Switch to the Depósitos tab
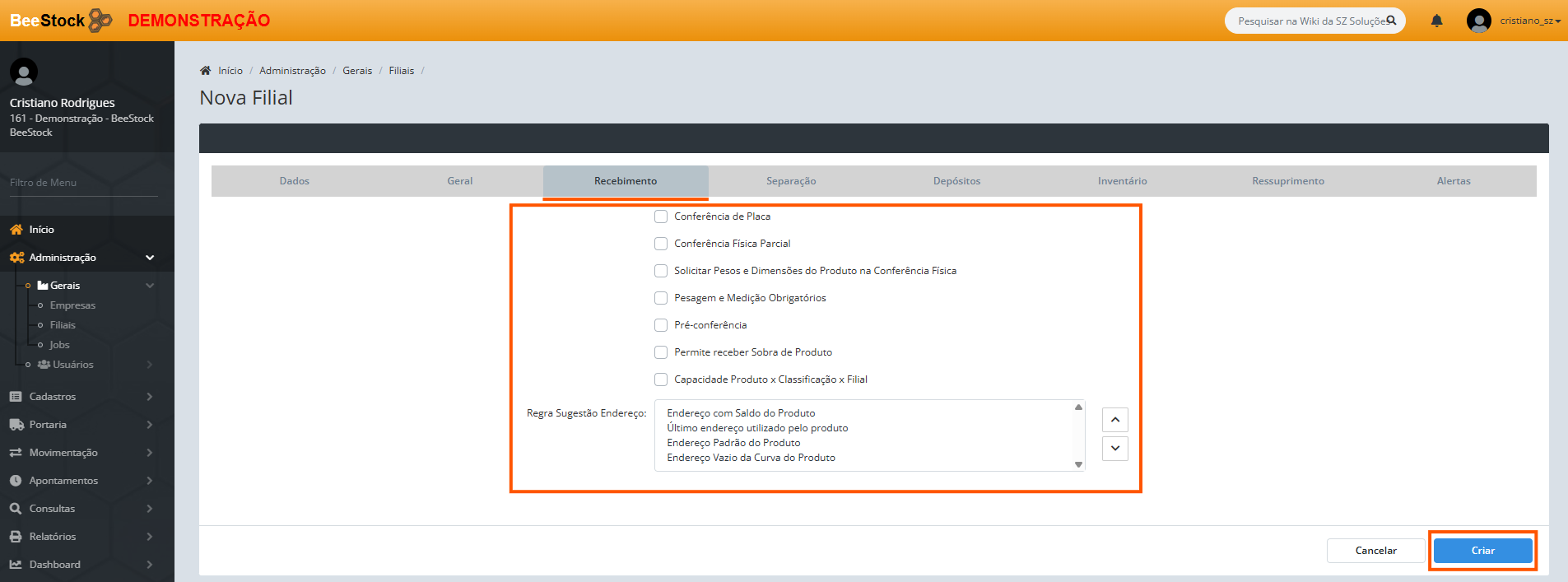Image resolution: width=1568 pixels, height=582 pixels. coord(956,181)
